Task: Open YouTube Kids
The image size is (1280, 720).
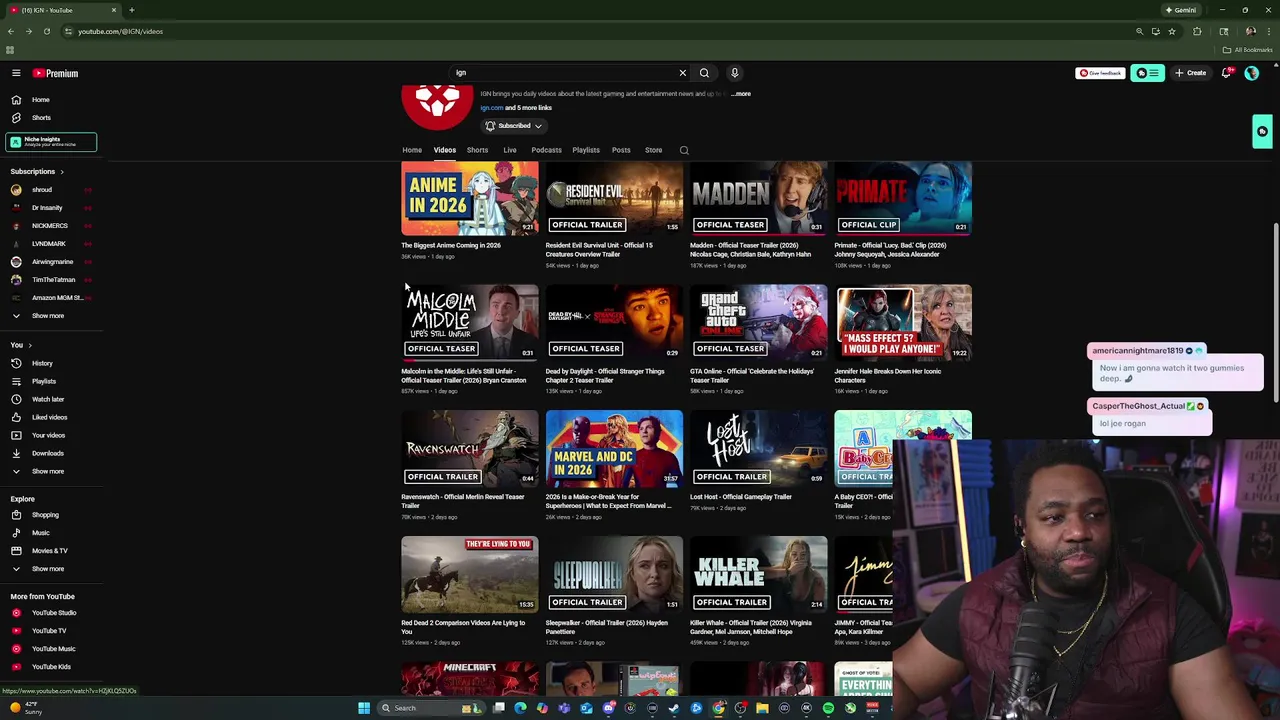Action: (x=50, y=667)
